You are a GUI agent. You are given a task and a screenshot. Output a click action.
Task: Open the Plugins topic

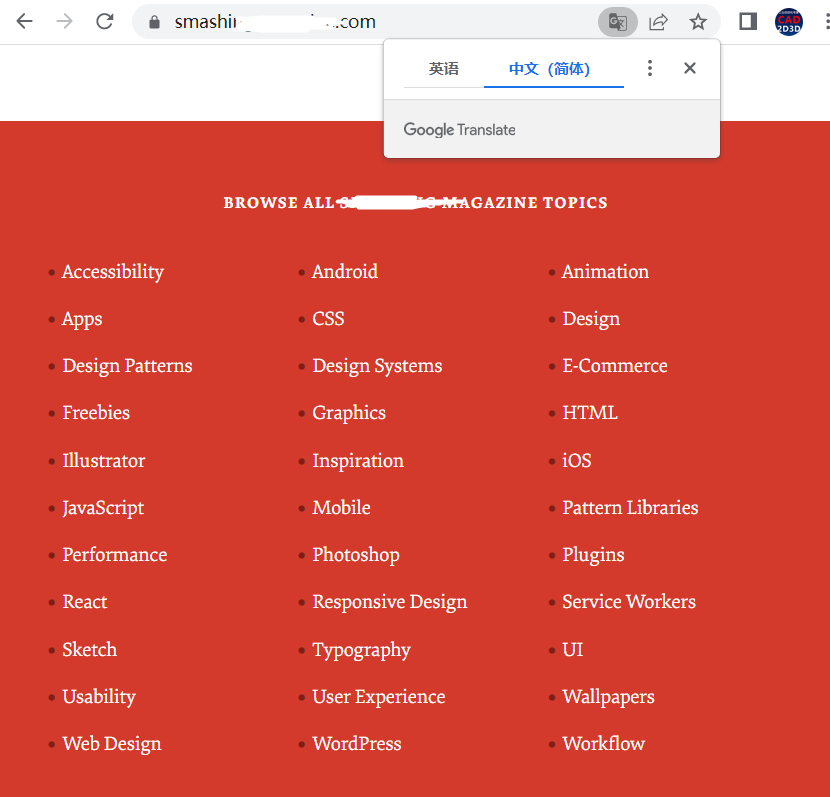593,556
